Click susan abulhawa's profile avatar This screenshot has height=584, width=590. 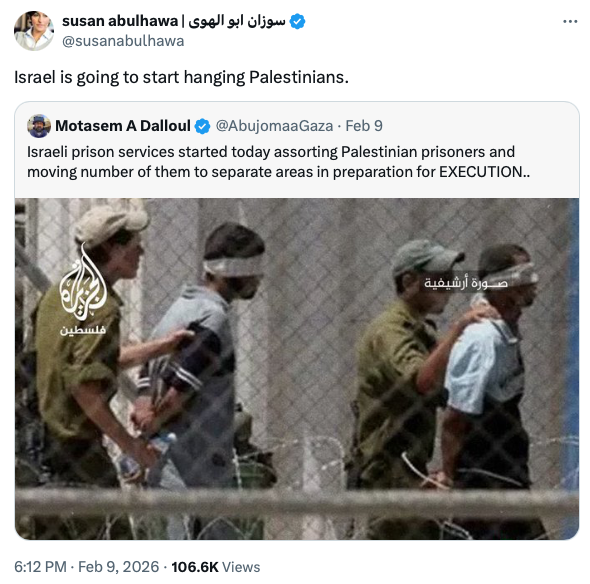click(34, 31)
